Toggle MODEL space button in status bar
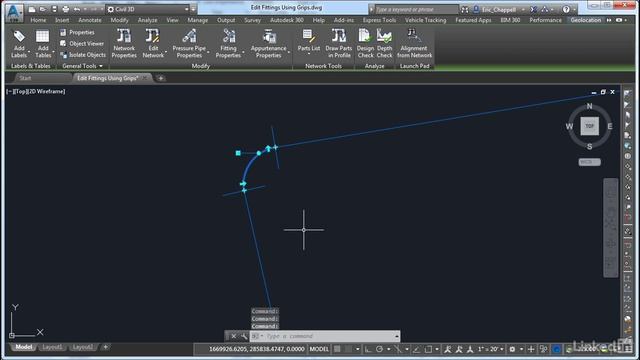The height and width of the screenshot is (360, 640). [319, 349]
